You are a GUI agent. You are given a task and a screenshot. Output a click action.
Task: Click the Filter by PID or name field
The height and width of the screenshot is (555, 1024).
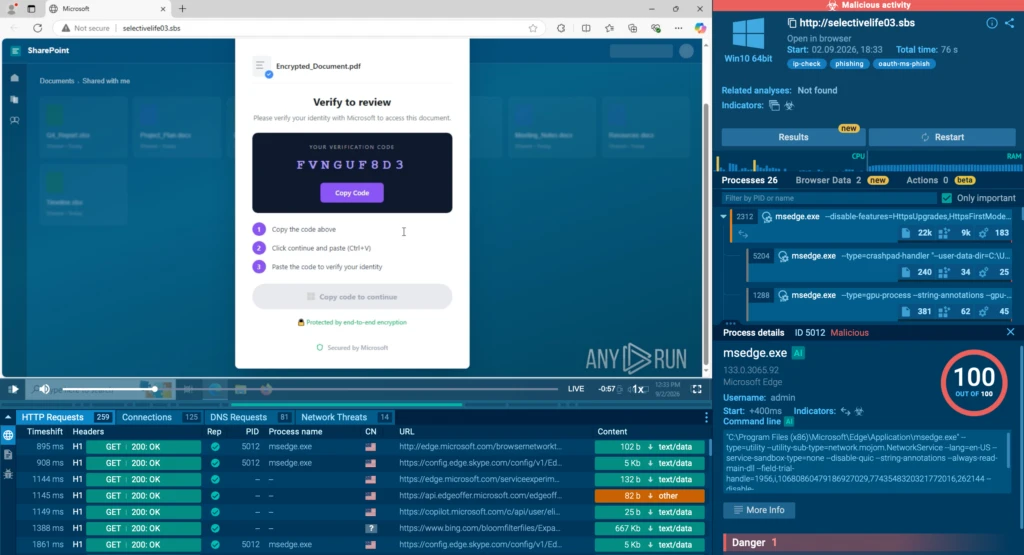click(829, 198)
